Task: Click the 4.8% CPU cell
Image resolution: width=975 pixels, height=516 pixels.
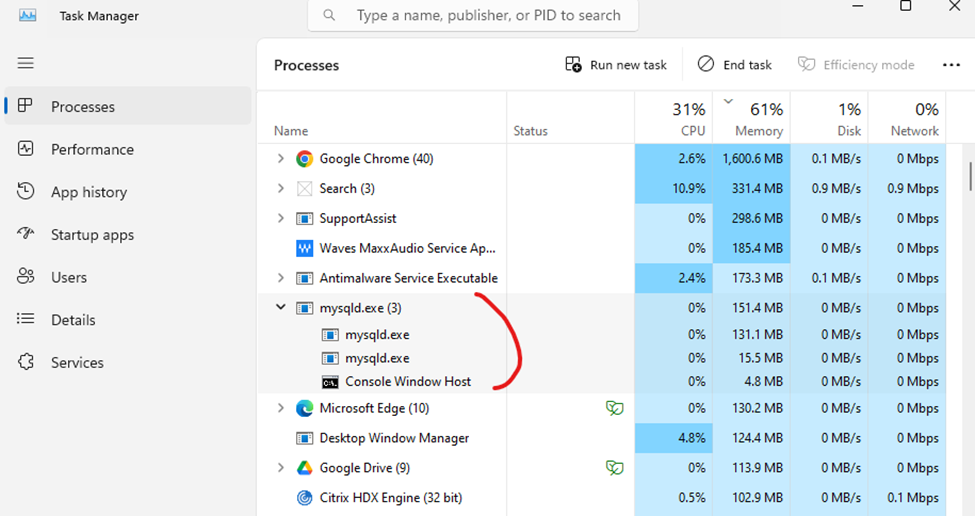Action: 673,438
